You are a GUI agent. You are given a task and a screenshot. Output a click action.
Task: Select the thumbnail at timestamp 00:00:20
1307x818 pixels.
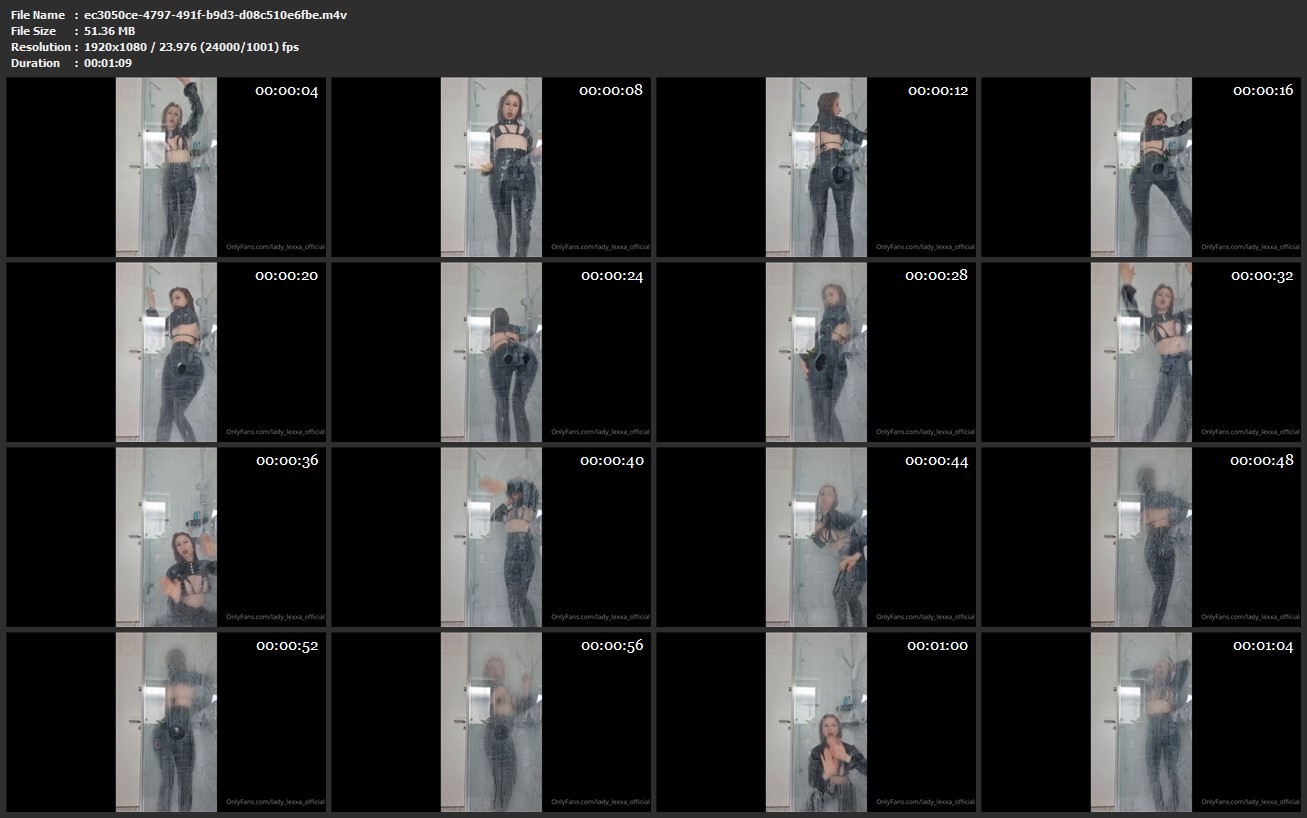click(x=166, y=352)
